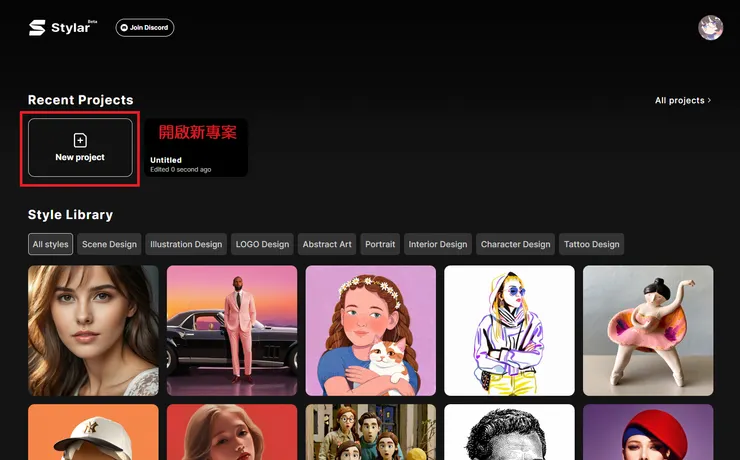
Task: Select the Portrait style category
Action: tap(380, 244)
